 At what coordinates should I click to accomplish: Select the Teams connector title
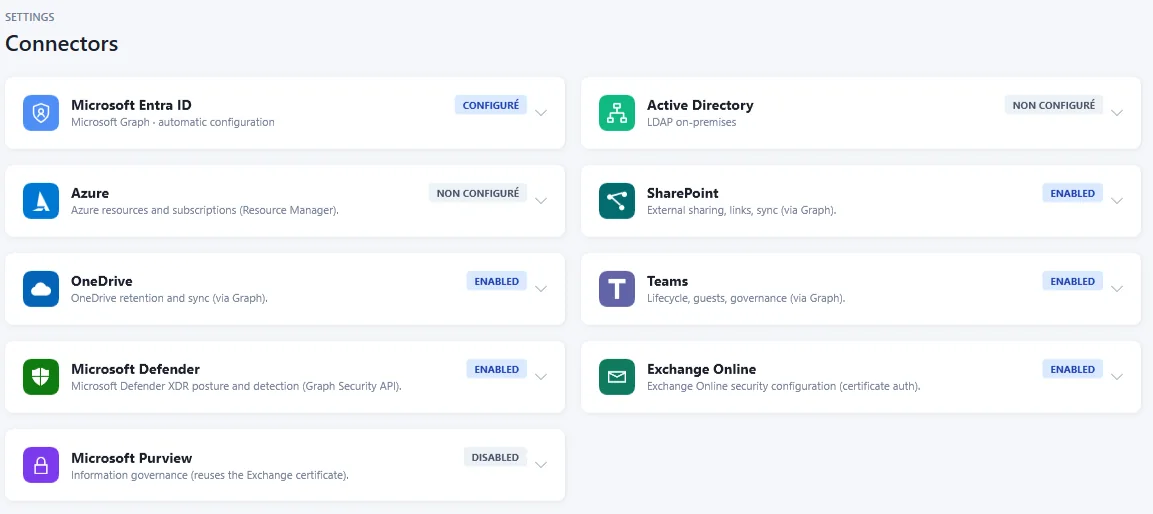click(x=667, y=282)
